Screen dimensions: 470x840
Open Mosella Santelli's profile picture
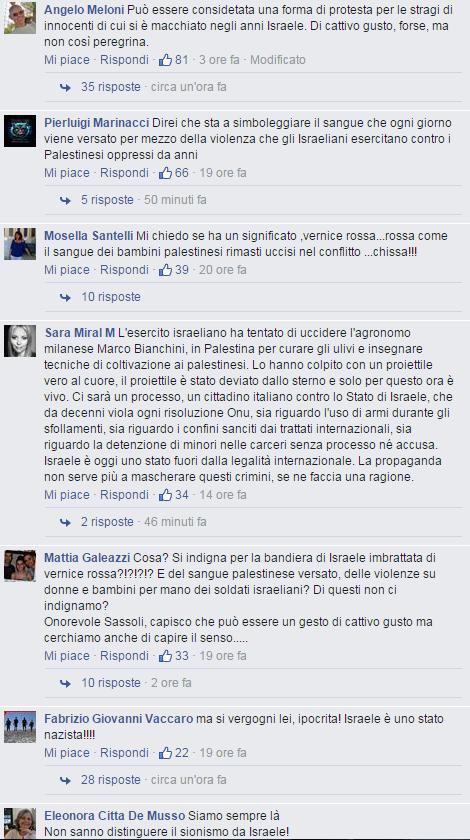click(x=20, y=244)
